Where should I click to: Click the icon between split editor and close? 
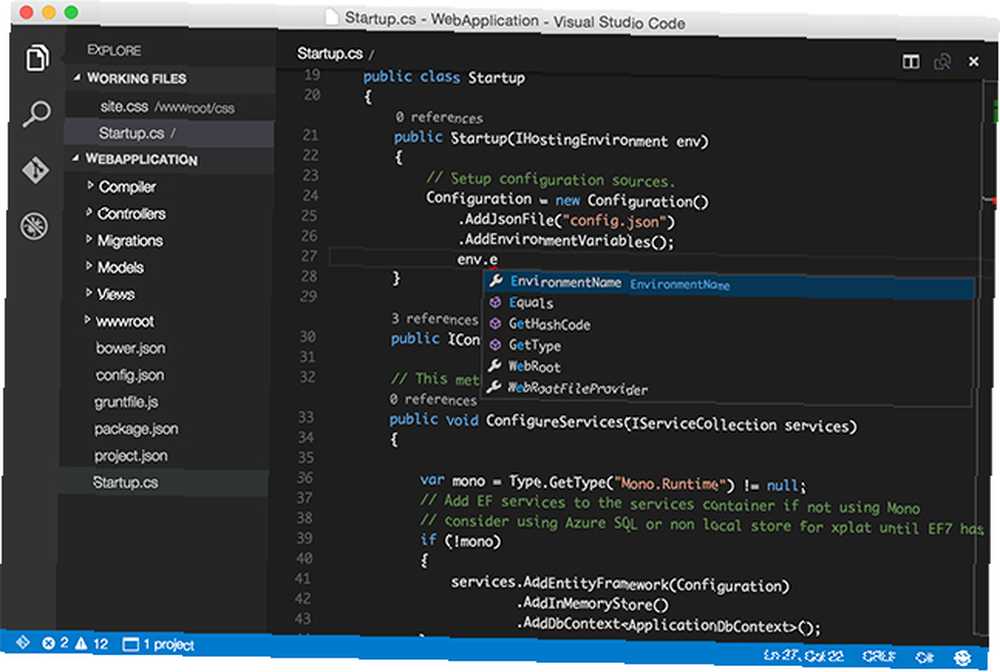tap(942, 61)
